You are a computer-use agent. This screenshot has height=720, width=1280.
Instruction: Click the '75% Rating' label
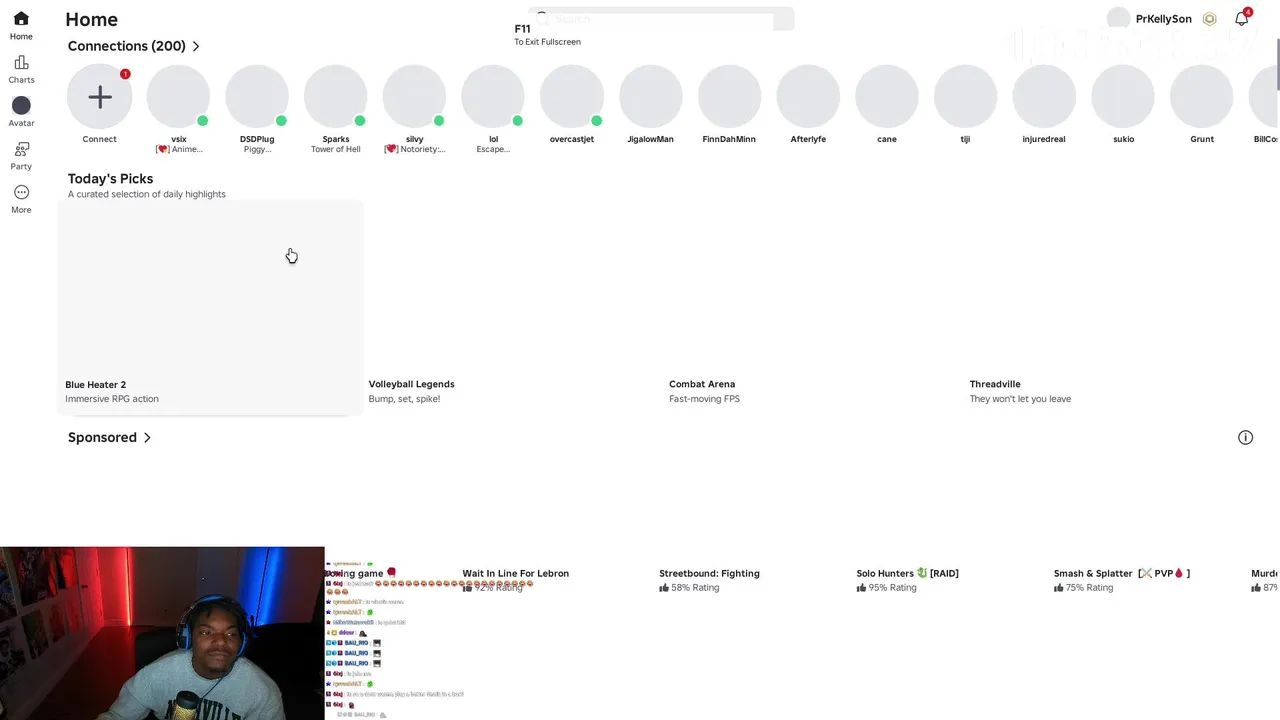click(1083, 588)
